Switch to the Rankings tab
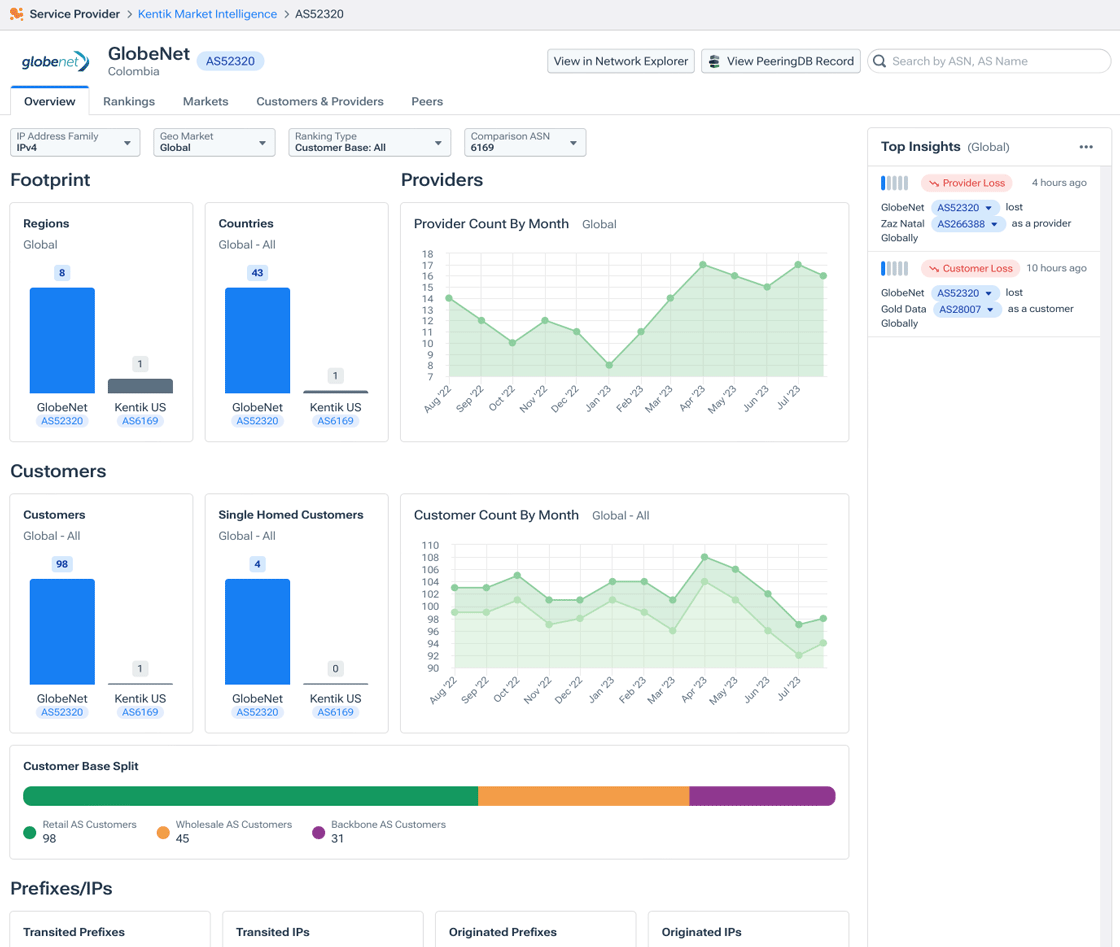The image size is (1120, 947). coord(128,101)
